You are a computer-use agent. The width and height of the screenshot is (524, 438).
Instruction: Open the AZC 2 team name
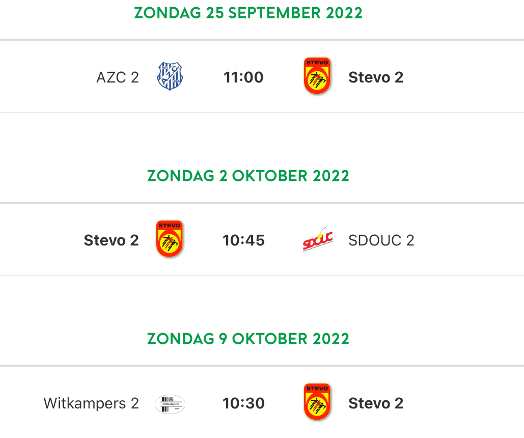pos(118,78)
